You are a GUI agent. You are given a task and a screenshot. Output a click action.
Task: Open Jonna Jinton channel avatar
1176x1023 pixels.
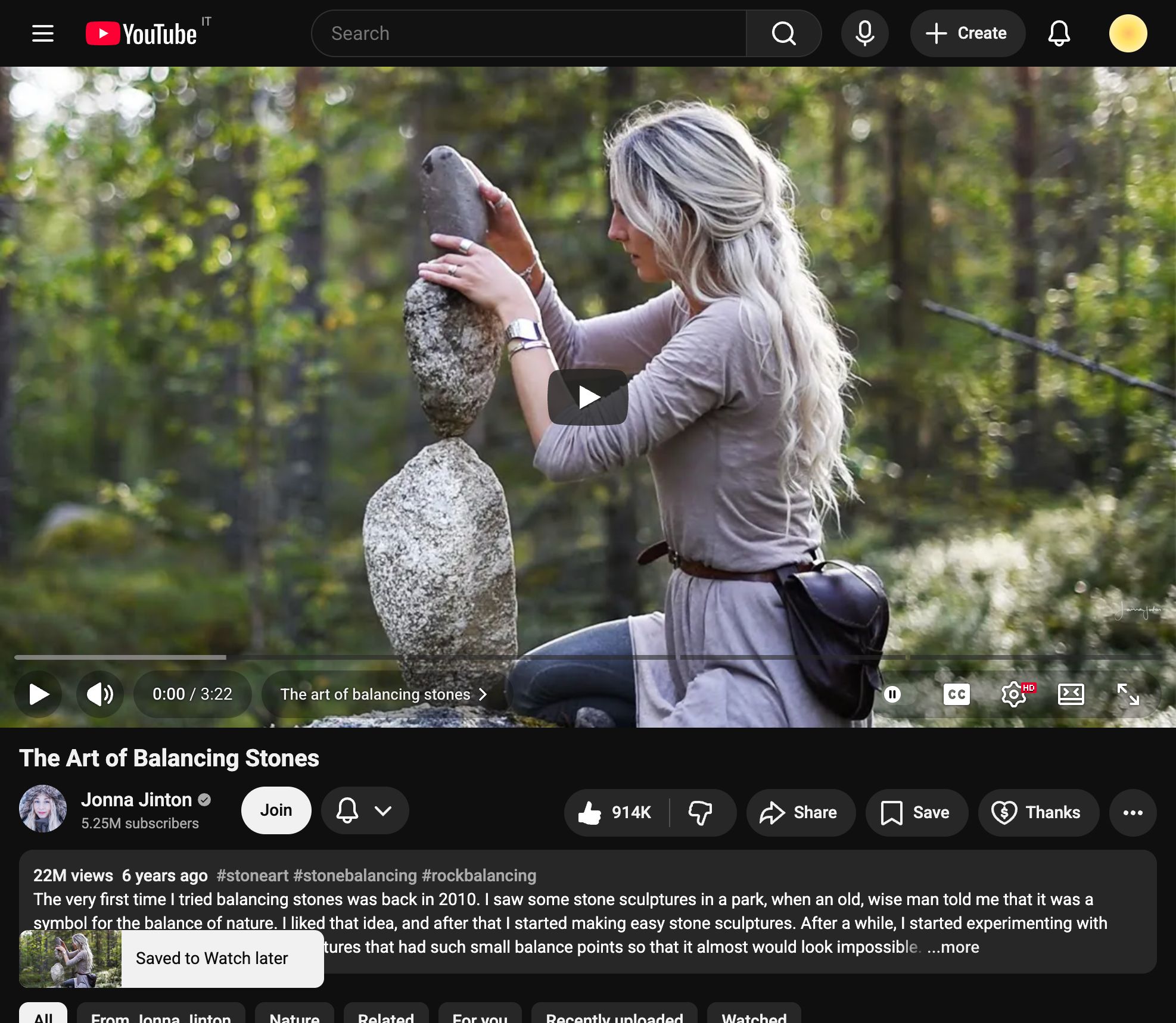(43, 809)
